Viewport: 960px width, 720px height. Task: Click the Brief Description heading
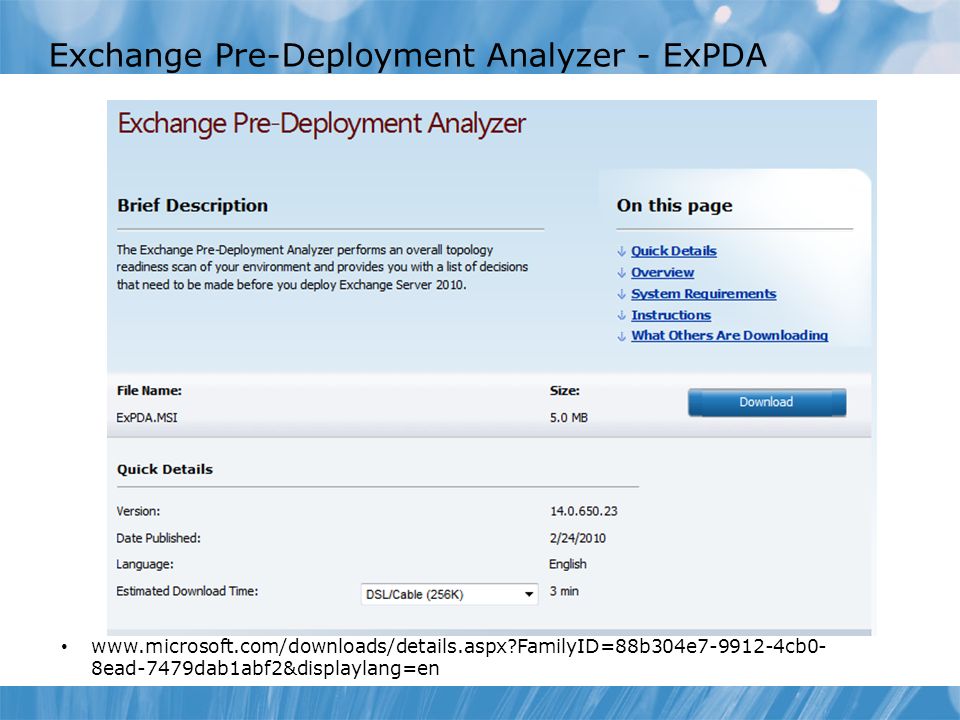192,206
